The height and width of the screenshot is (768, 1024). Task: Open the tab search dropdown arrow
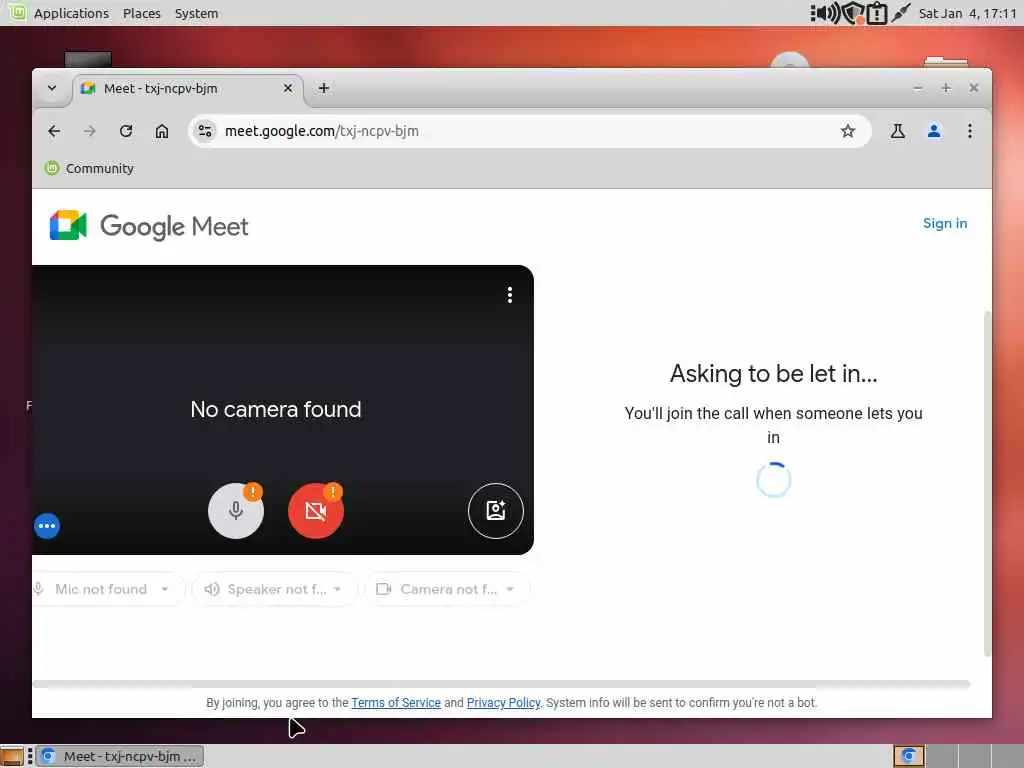coord(52,88)
